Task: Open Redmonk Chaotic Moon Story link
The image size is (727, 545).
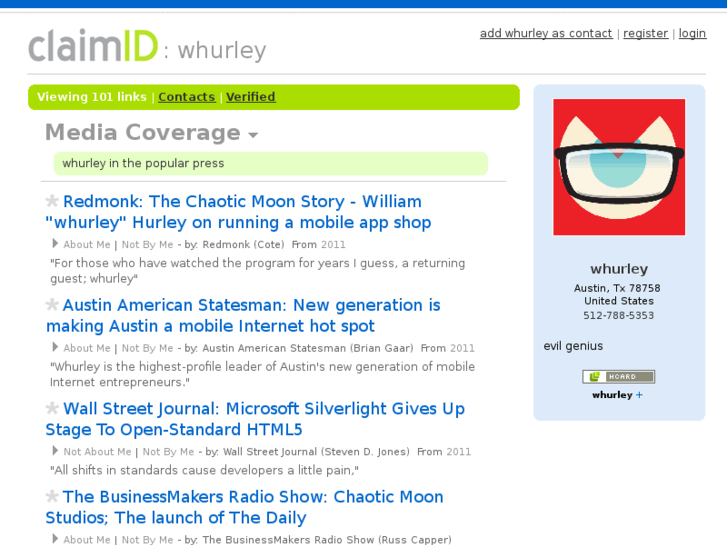Action: tap(238, 212)
